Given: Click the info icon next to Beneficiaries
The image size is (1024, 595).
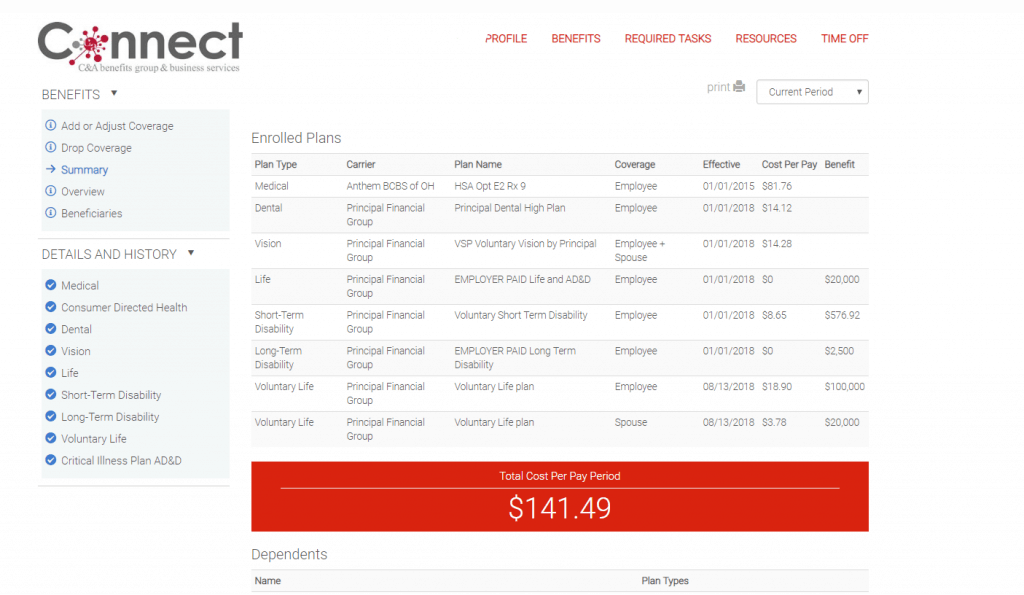Looking at the screenshot, I should [50, 212].
